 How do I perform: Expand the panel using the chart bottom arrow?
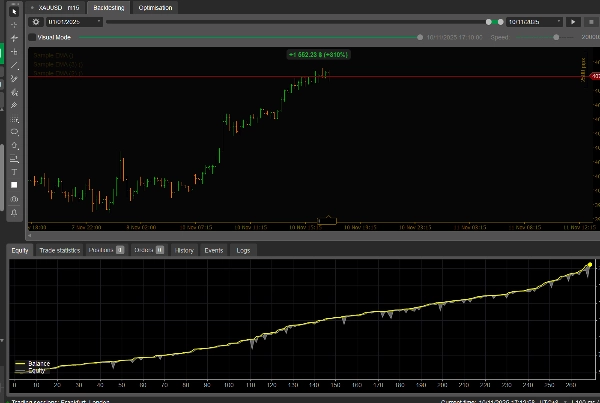pyautogui.click(x=326, y=218)
